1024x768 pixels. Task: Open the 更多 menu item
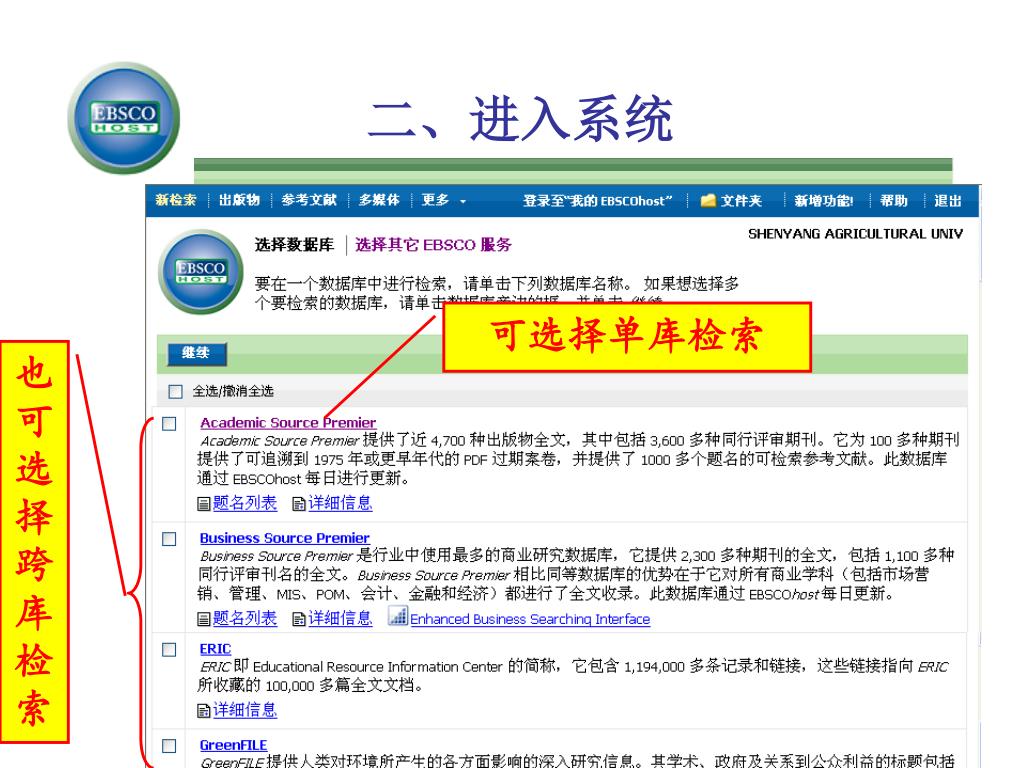click(436, 200)
